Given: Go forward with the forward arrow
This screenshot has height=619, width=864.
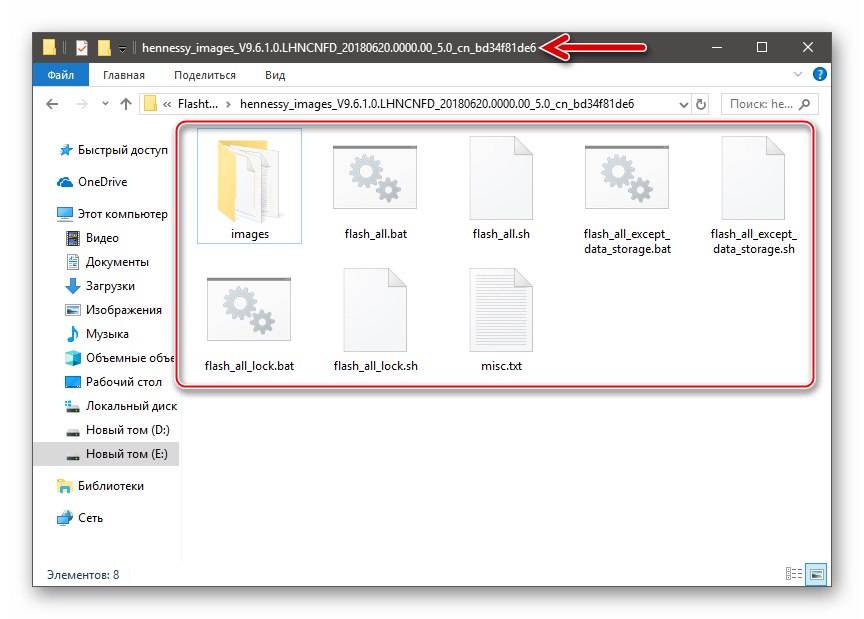Looking at the screenshot, I should (x=82, y=104).
